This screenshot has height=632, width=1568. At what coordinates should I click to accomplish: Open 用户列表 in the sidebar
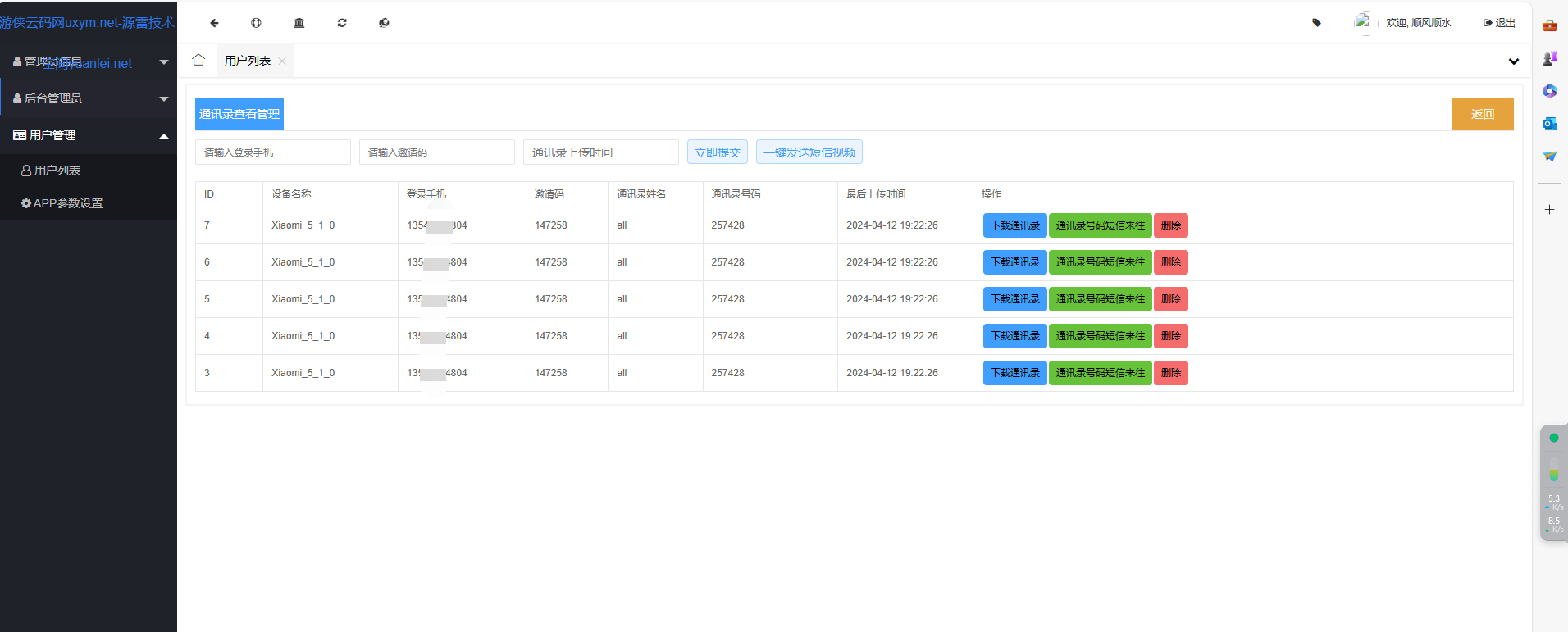89,171
